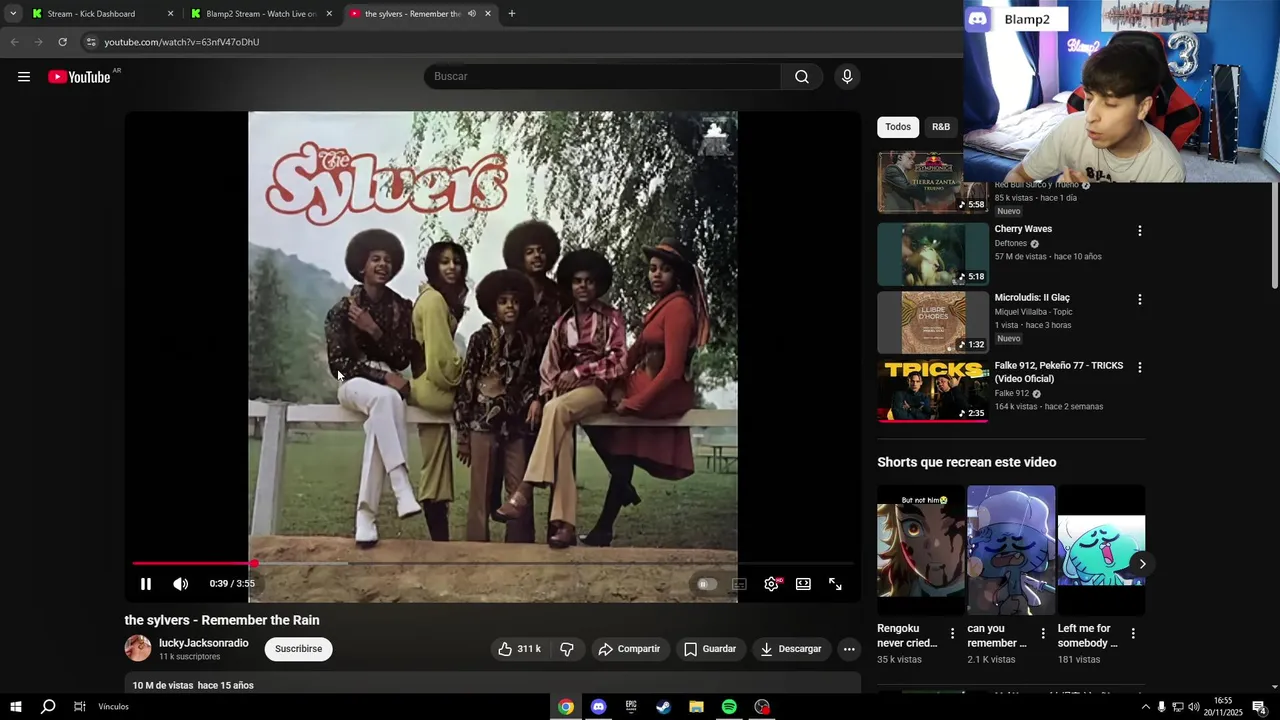
Task: Open Microludis: II Glaç thumbnail
Action: coord(933,322)
